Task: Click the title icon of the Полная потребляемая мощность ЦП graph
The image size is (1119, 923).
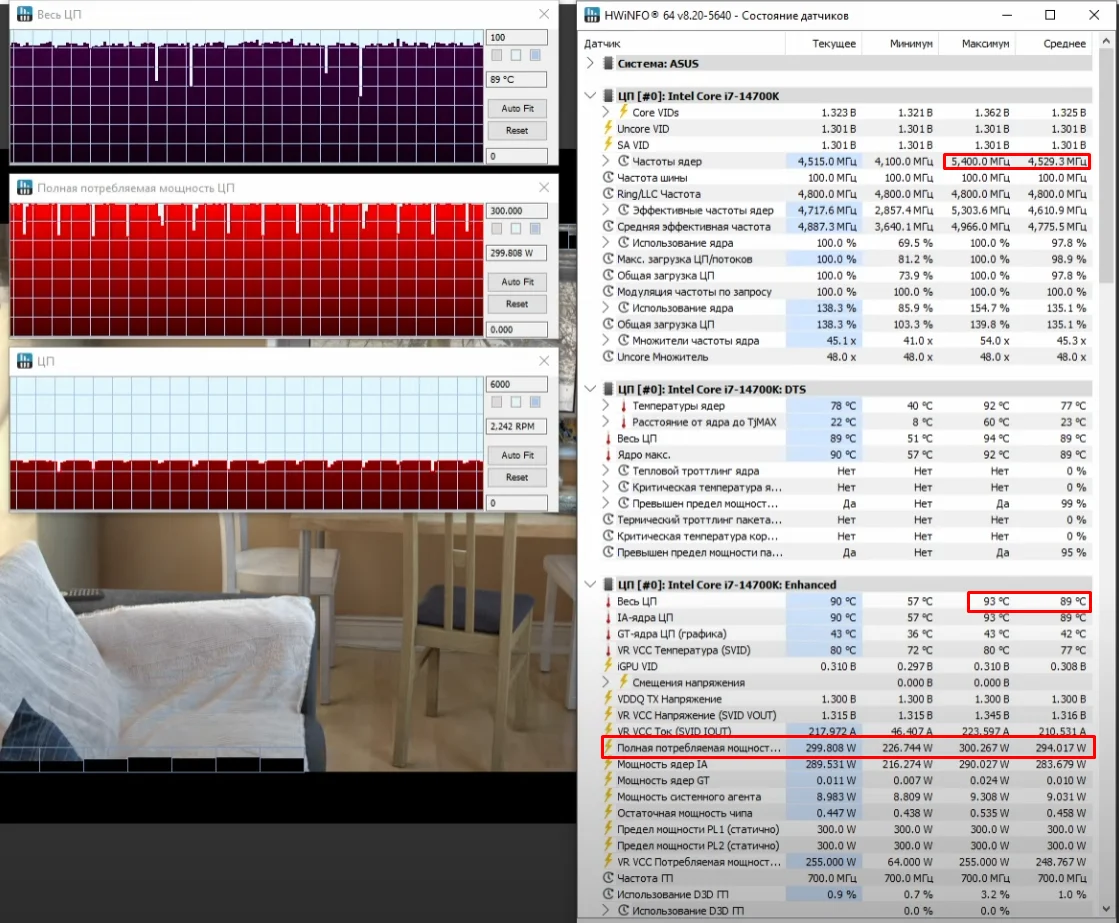Action: 25,188
